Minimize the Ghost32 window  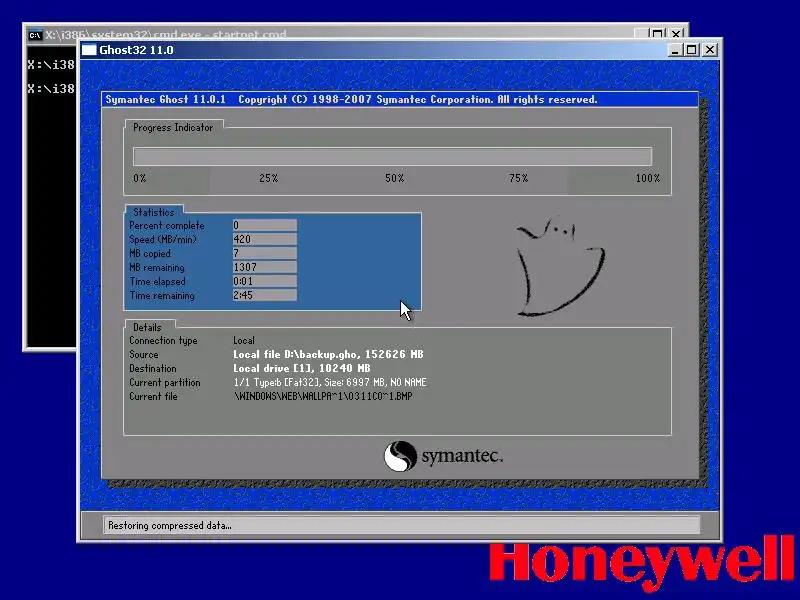click(x=675, y=50)
